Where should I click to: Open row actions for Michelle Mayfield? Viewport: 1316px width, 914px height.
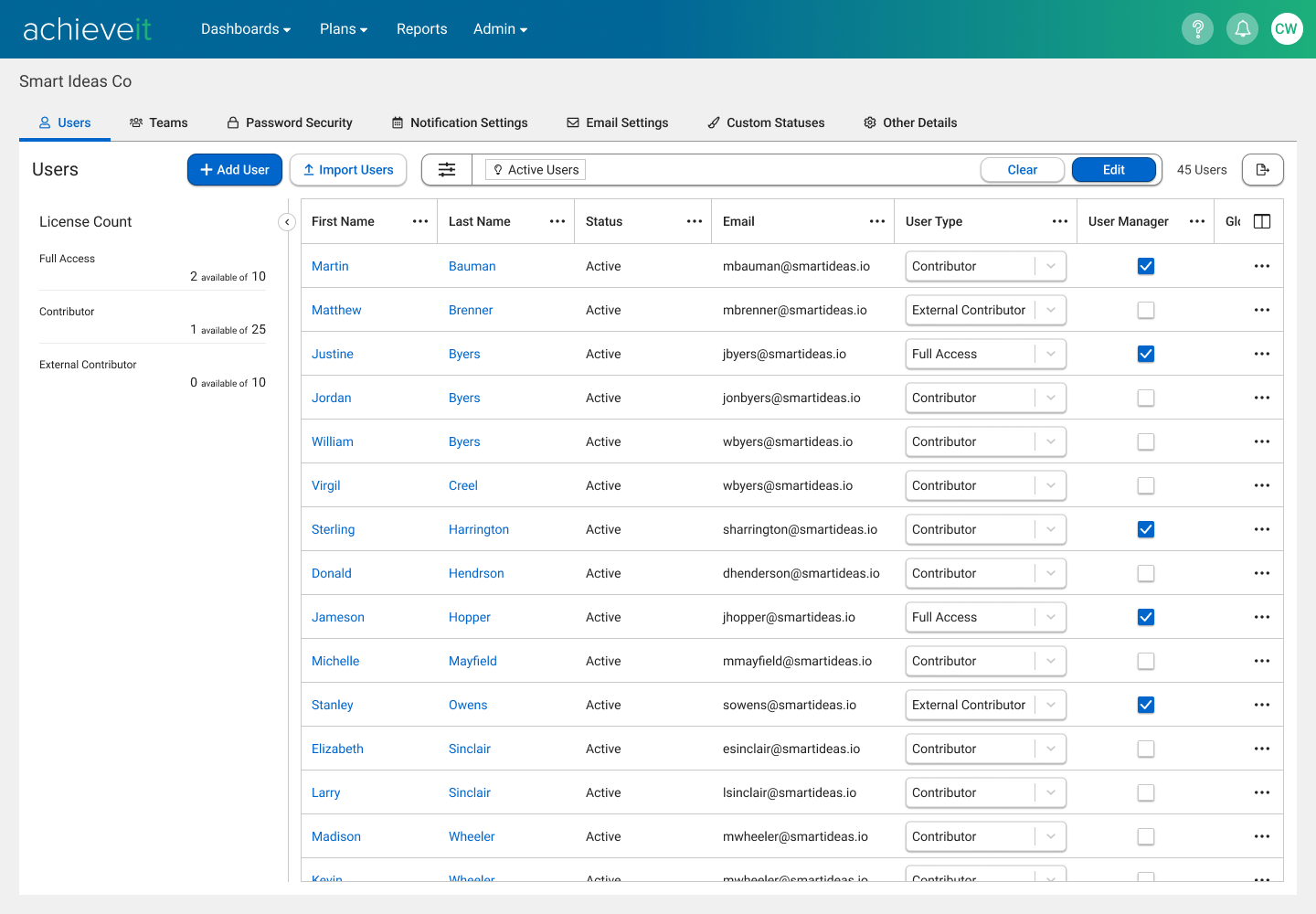coord(1262,661)
